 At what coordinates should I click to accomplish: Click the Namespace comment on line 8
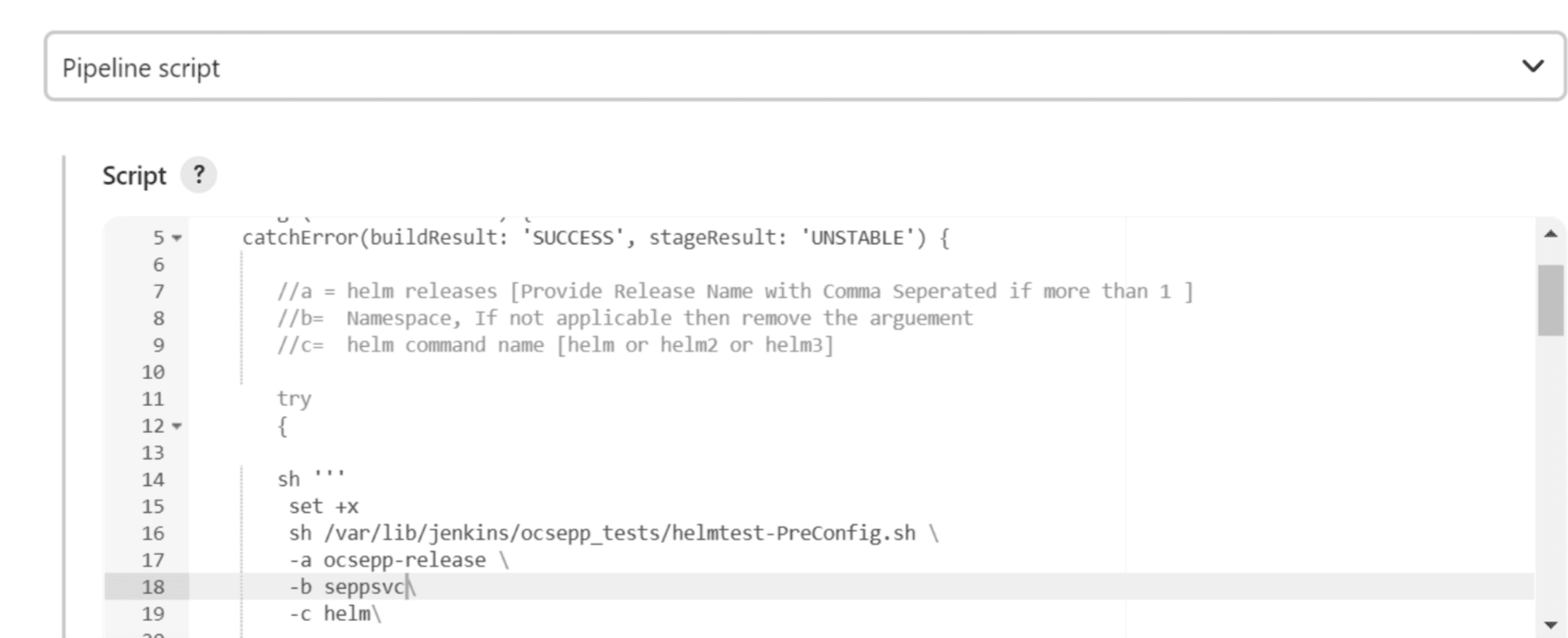click(x=625, y=318)
